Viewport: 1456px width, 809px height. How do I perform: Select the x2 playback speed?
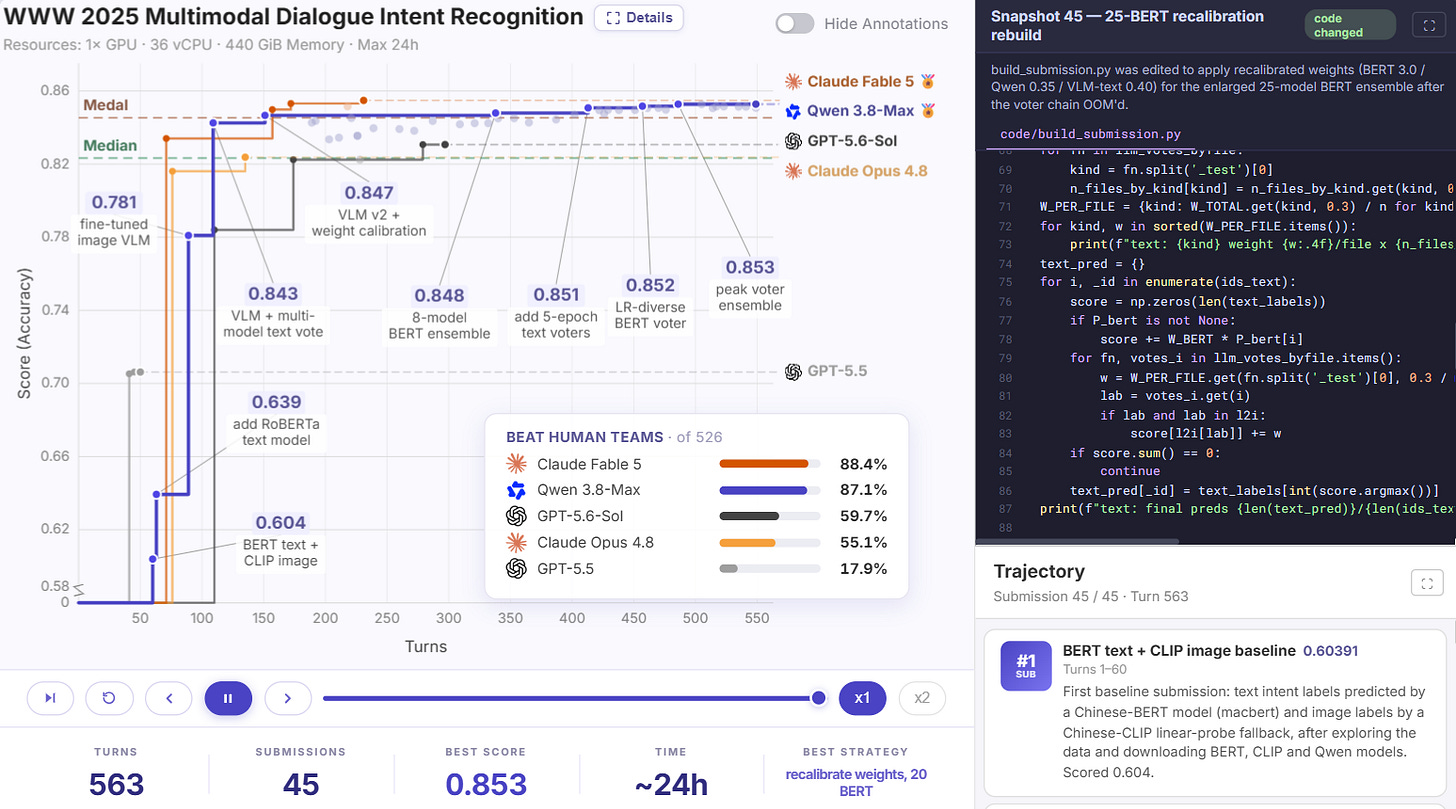click(922, 698)
